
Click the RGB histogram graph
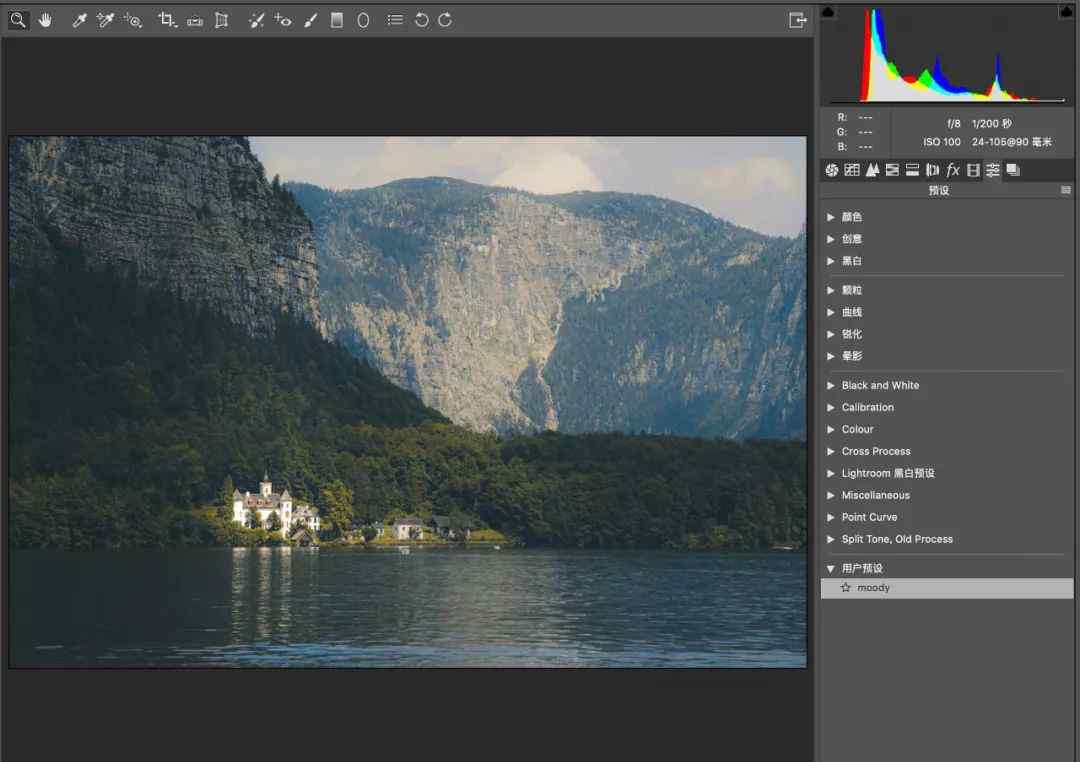947,55
